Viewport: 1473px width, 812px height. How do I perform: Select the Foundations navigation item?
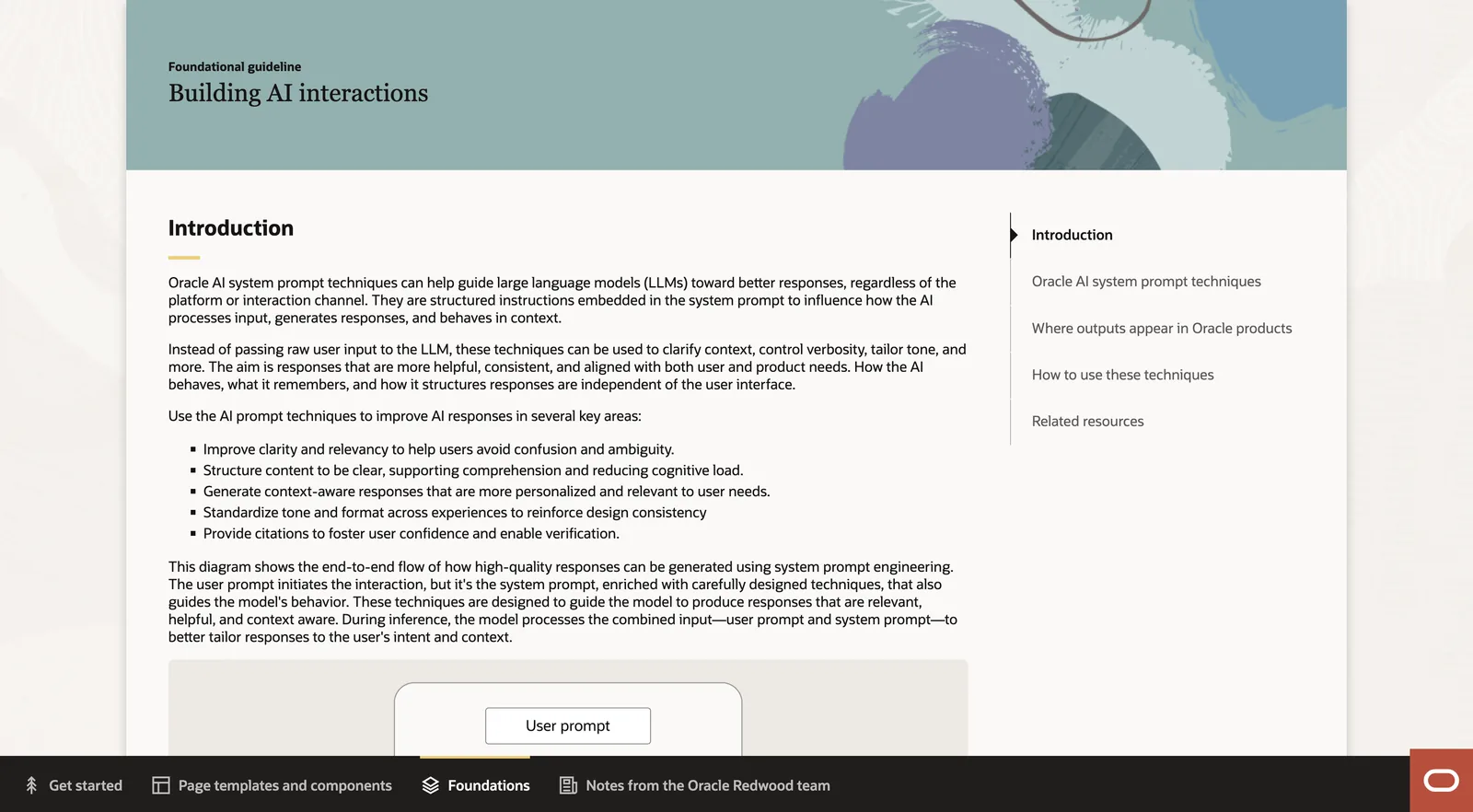[476, 785]
